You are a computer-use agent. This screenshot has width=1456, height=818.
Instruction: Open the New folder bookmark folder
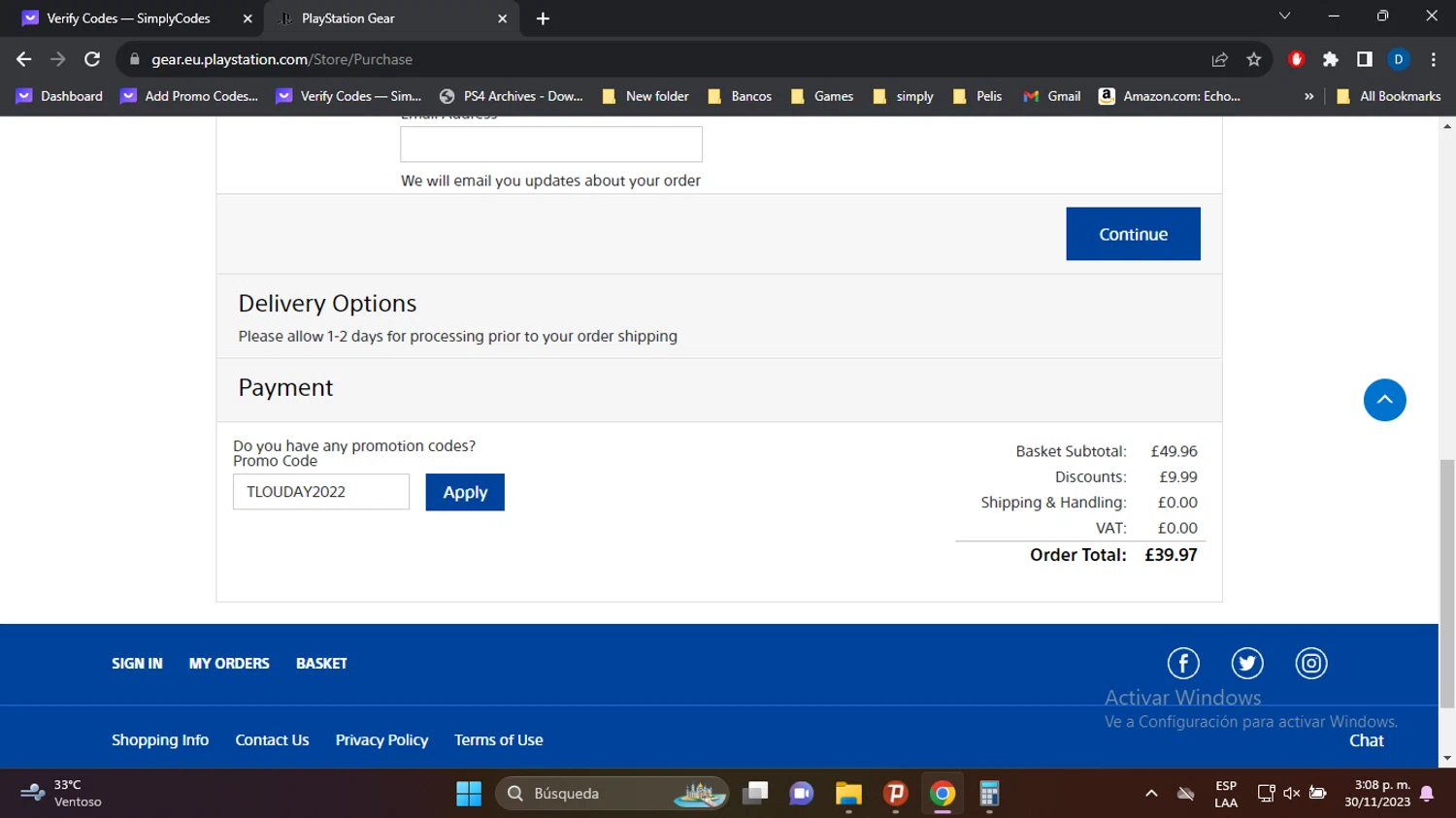(x=645, y=96)
